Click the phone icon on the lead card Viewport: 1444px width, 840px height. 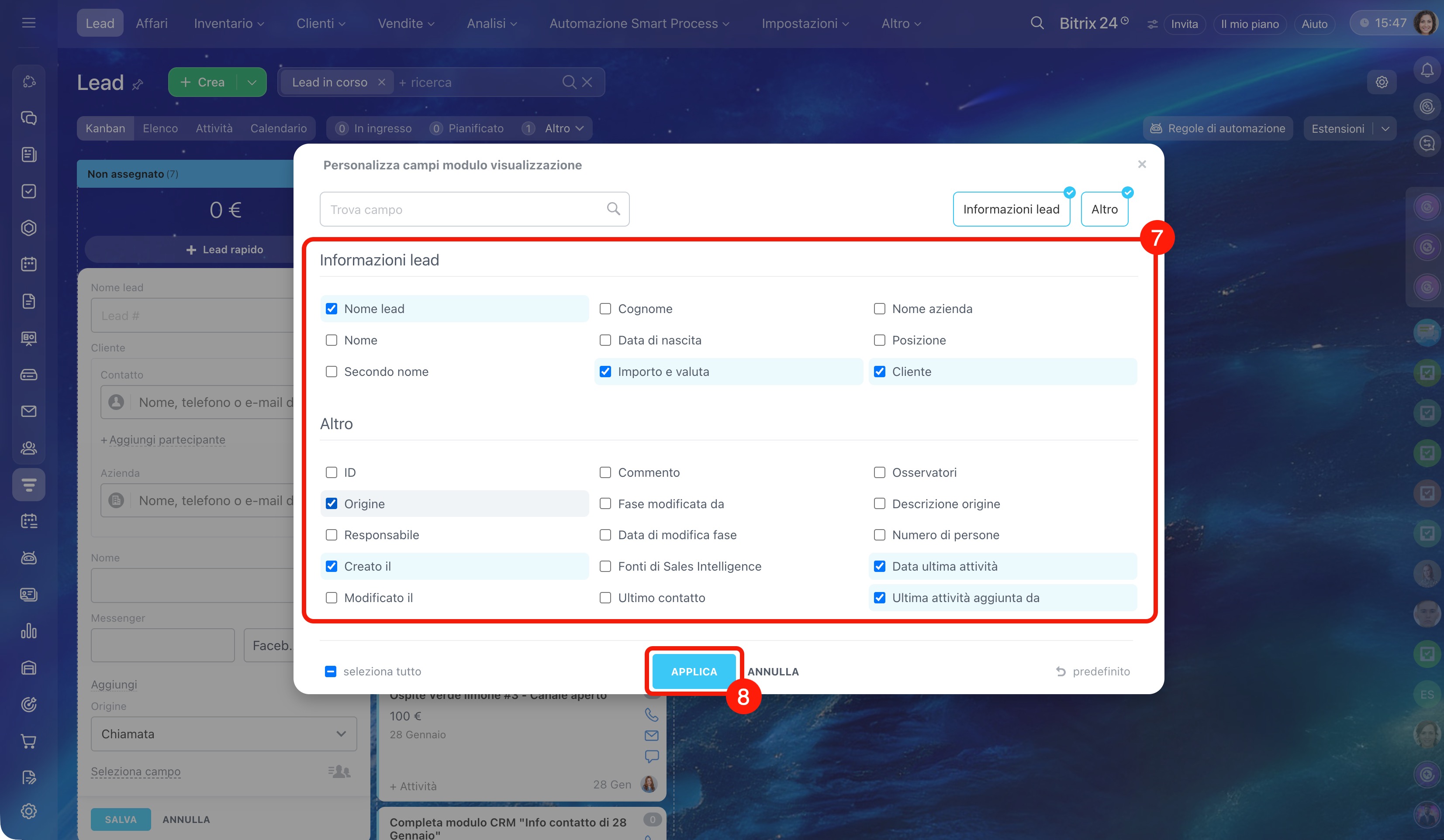[651, 714]
